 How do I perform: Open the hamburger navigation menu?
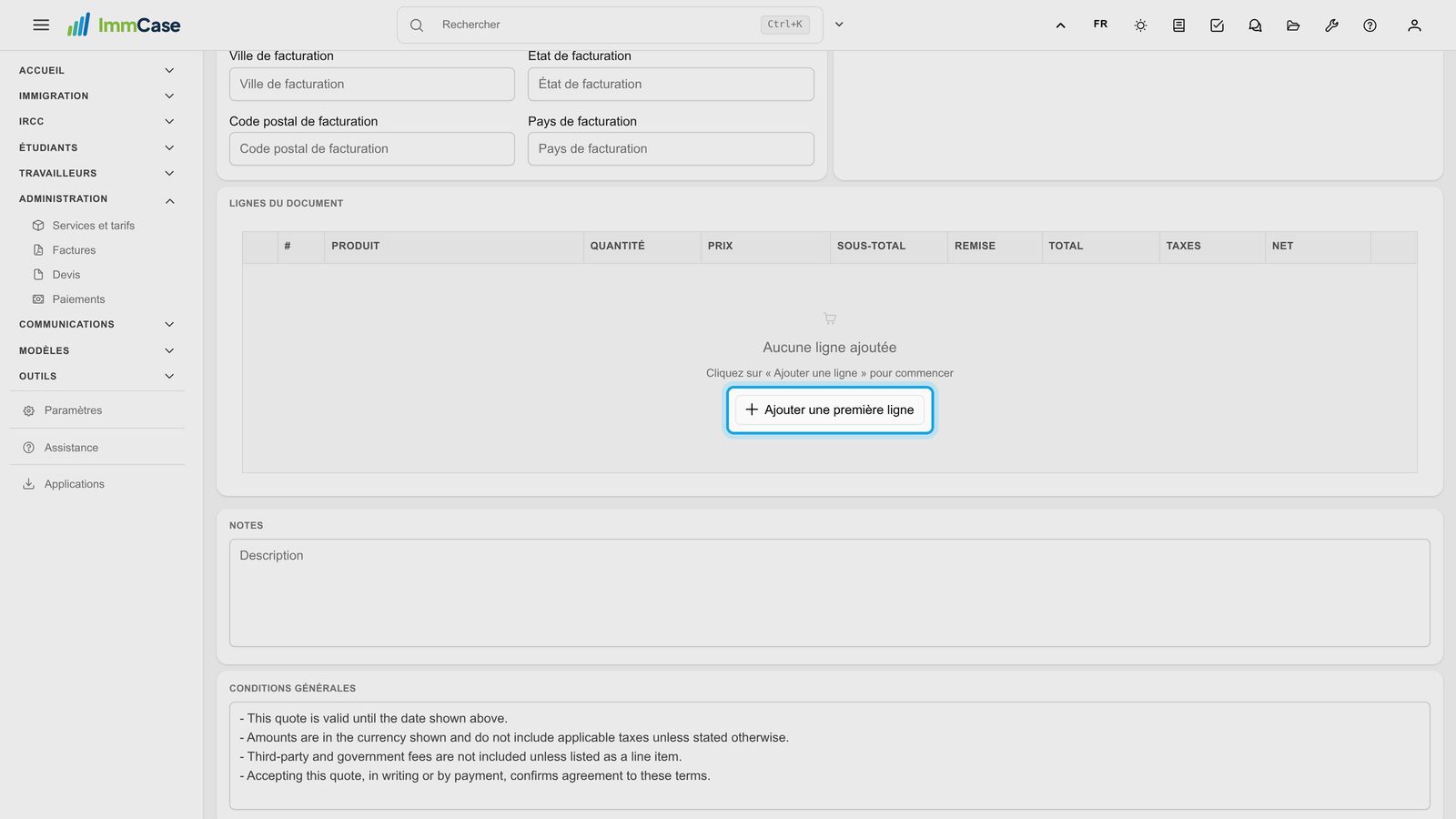click(x=41, y=25)
